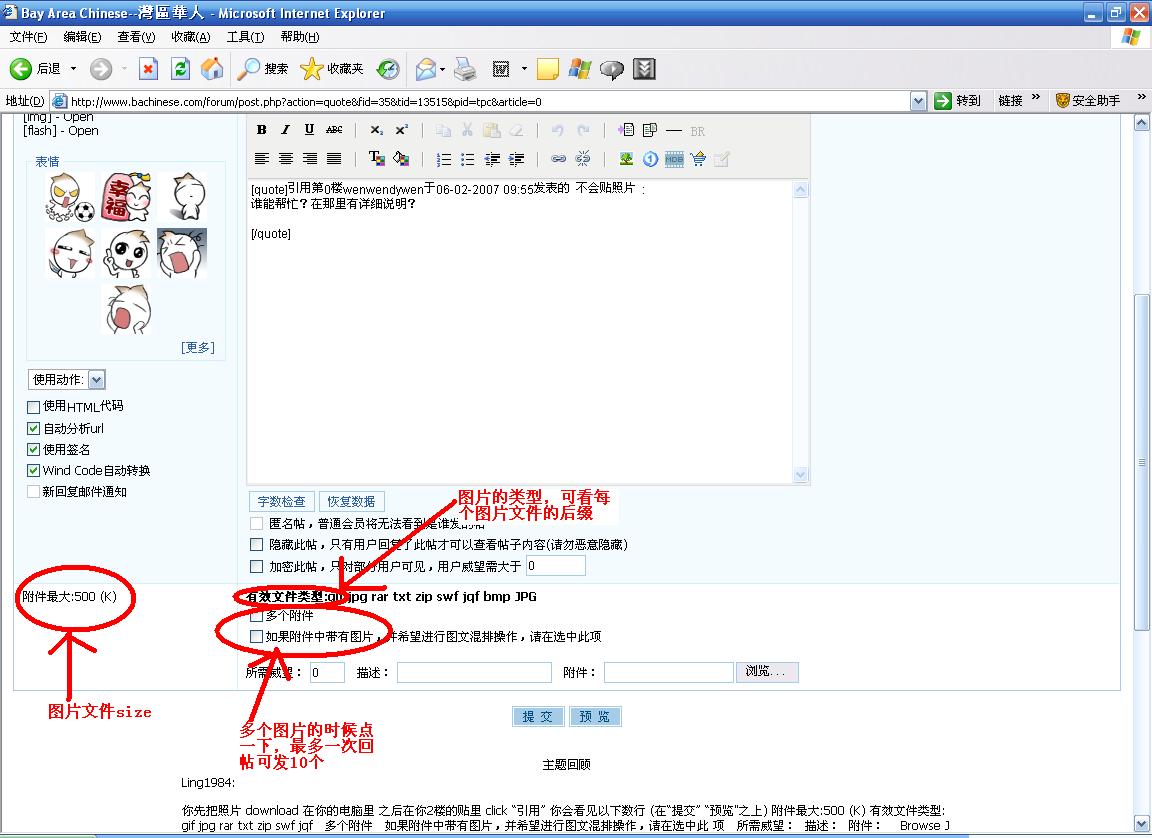Toggle bold formatting in the post editor
Image resolution: width=1152 pixels, height=838 pixels.
[261, 130]
